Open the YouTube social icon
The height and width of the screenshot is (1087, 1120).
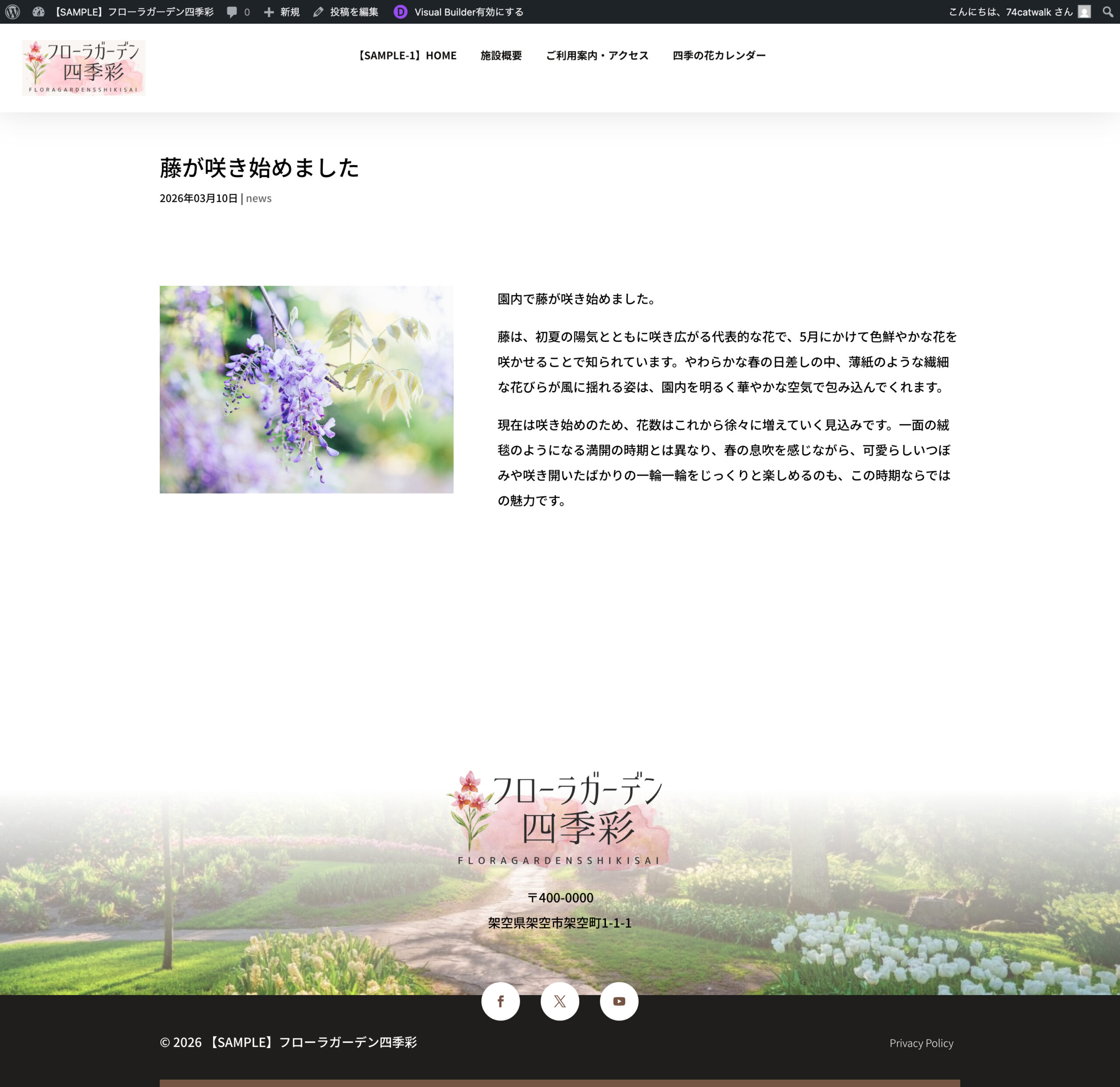coord(619,1001)
